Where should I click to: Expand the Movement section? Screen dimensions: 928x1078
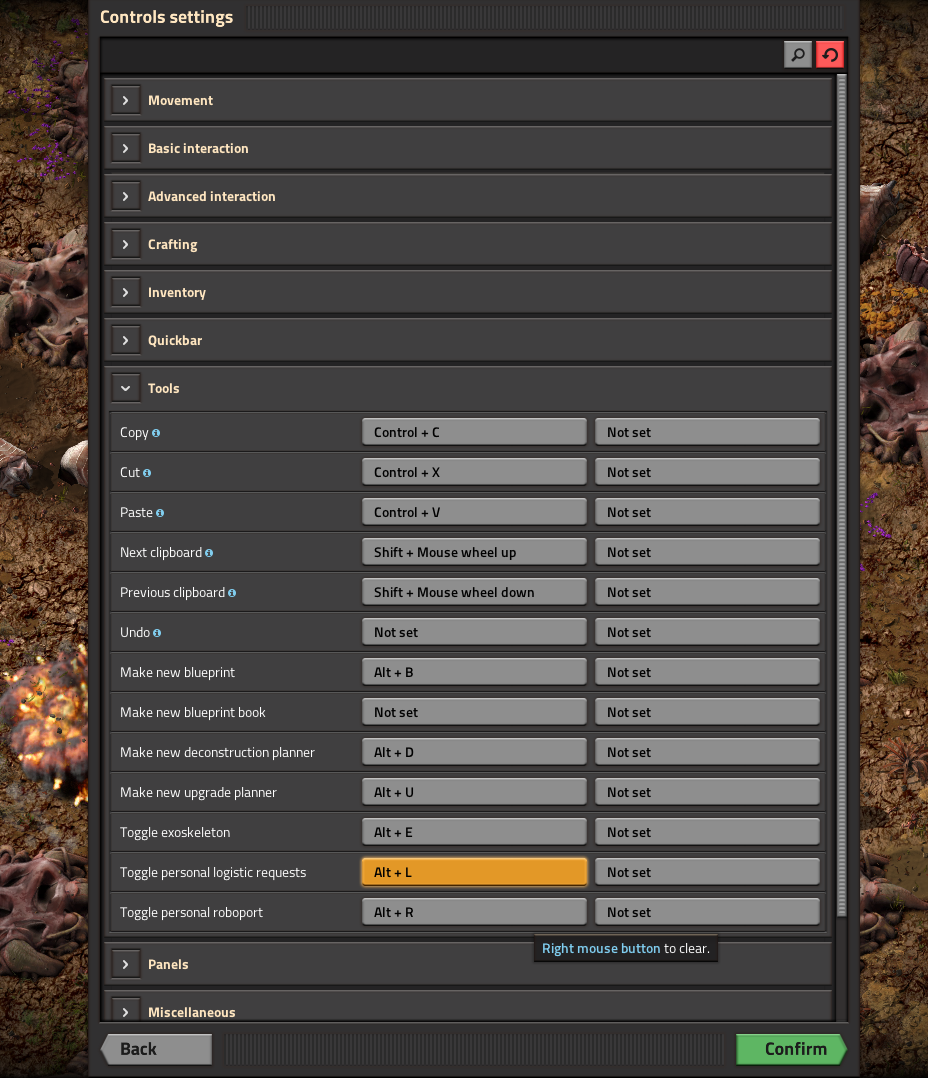125,100
